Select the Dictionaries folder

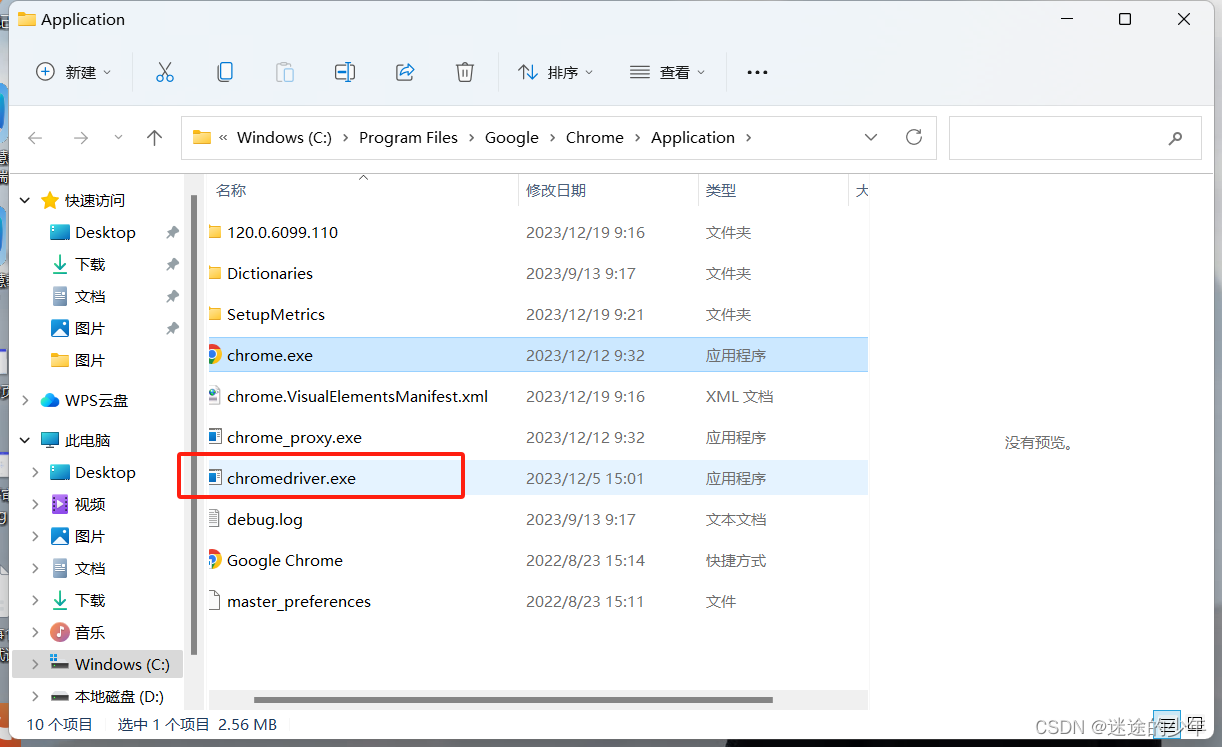coord(537,273)
